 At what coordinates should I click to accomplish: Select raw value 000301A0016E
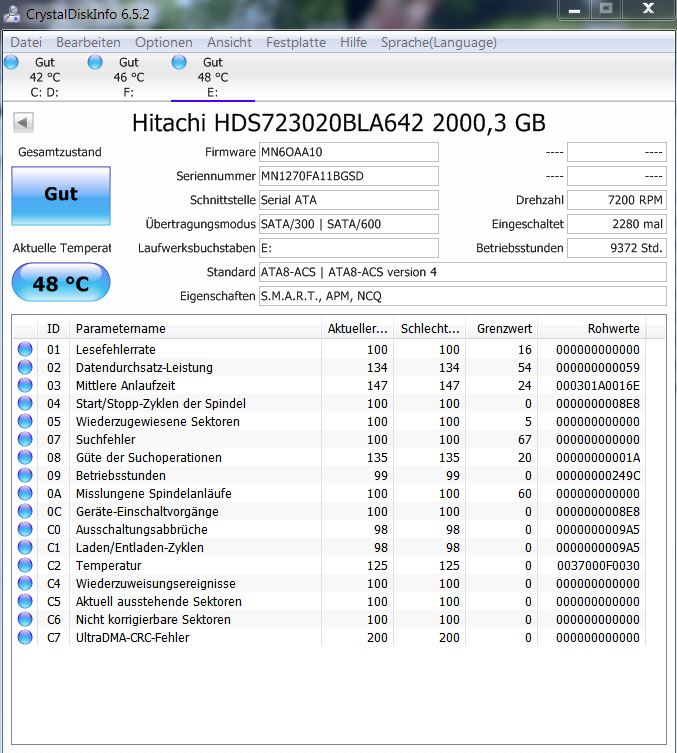coord(598,386)
